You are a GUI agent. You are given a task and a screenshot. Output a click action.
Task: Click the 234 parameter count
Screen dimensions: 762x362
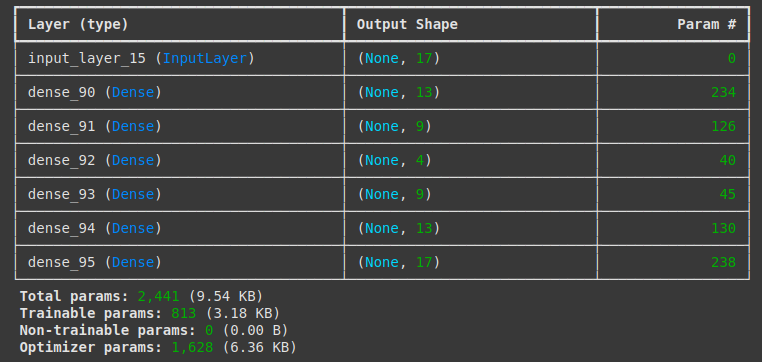tap(724, 92)
